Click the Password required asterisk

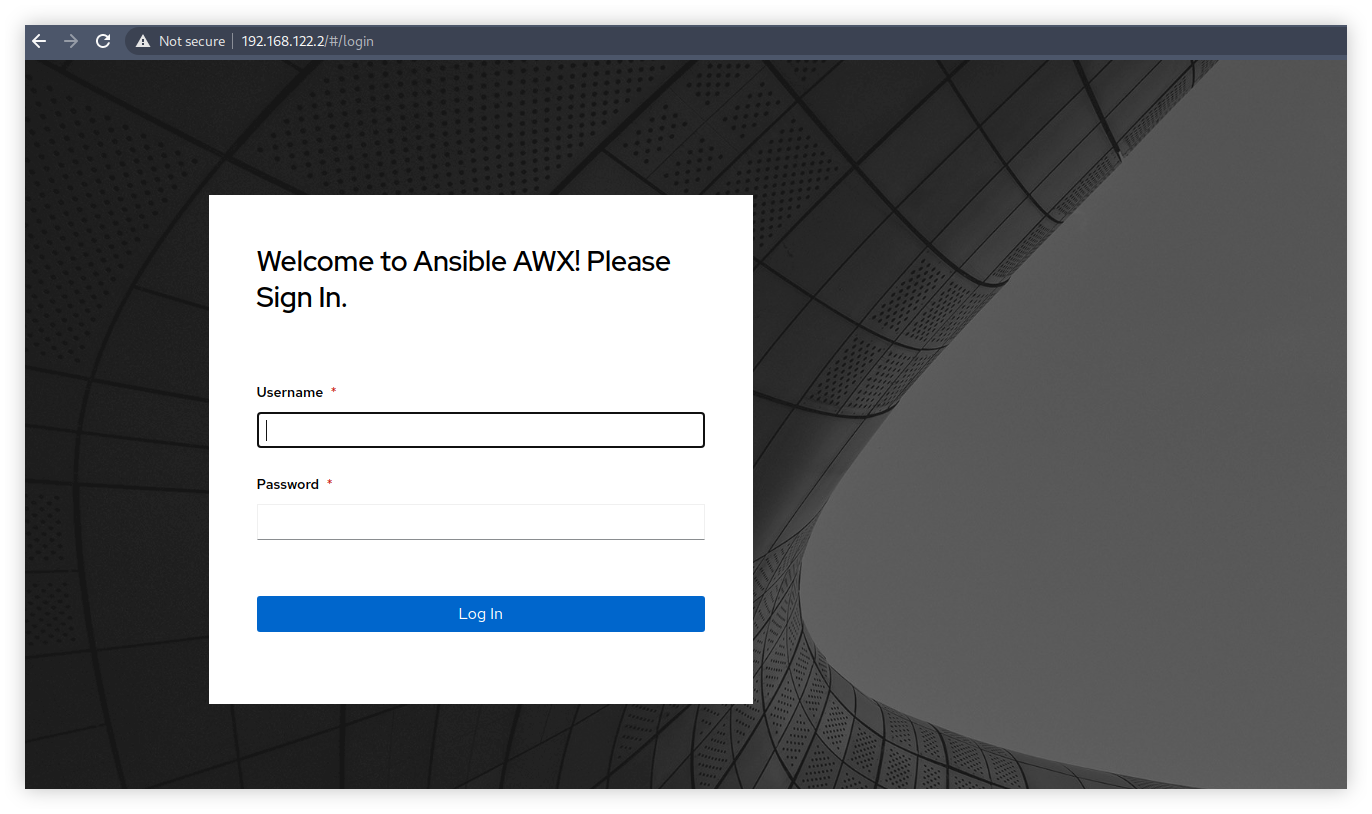click(x=328, y=482)
